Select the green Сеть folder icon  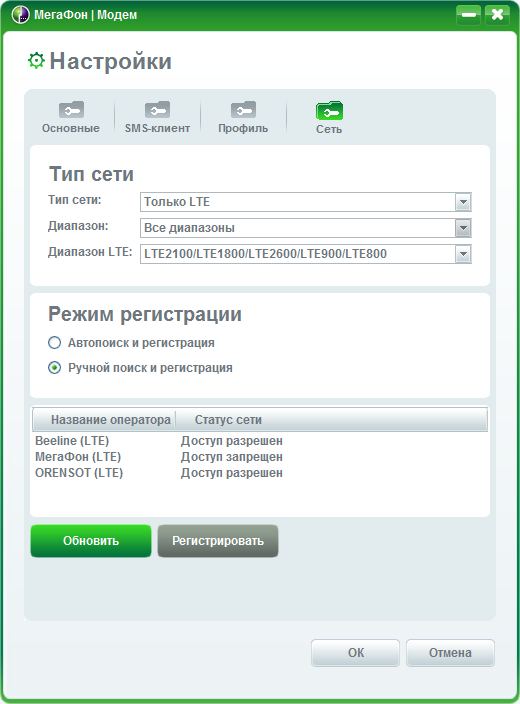tap(329, 110)
